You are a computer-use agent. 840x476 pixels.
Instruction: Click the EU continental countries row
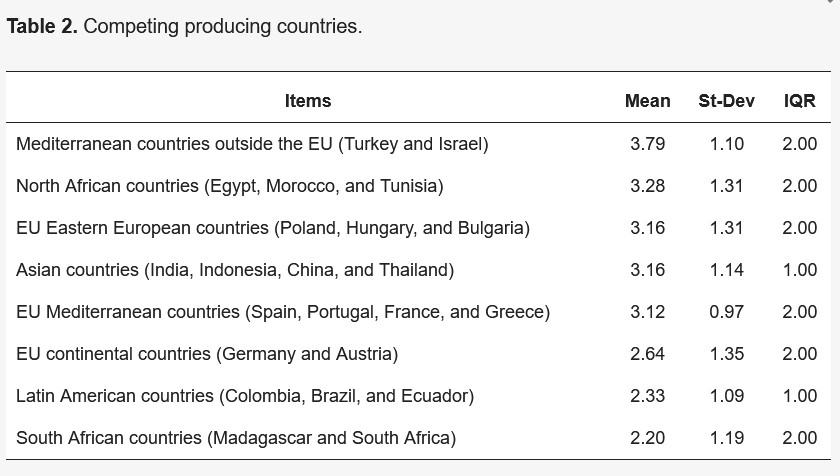point(418,354)
